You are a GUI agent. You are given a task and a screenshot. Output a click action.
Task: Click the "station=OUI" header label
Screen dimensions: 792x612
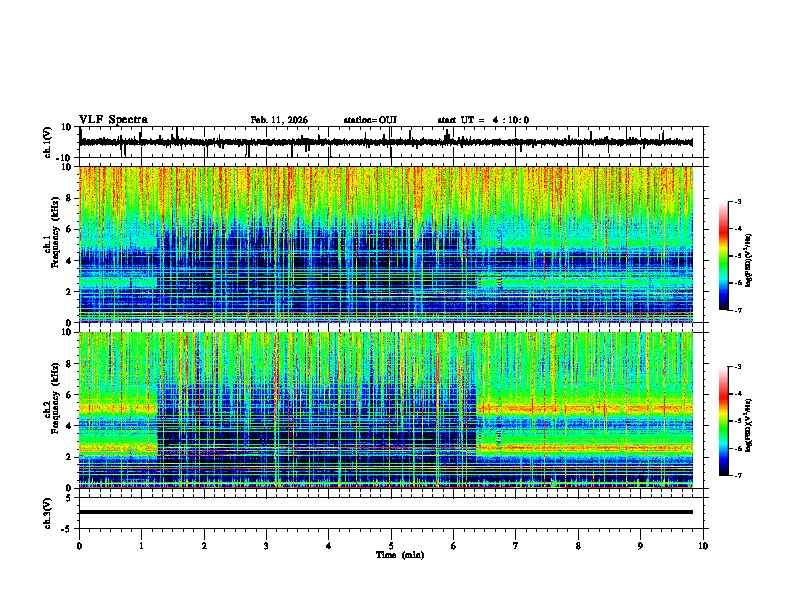(370, 120)
